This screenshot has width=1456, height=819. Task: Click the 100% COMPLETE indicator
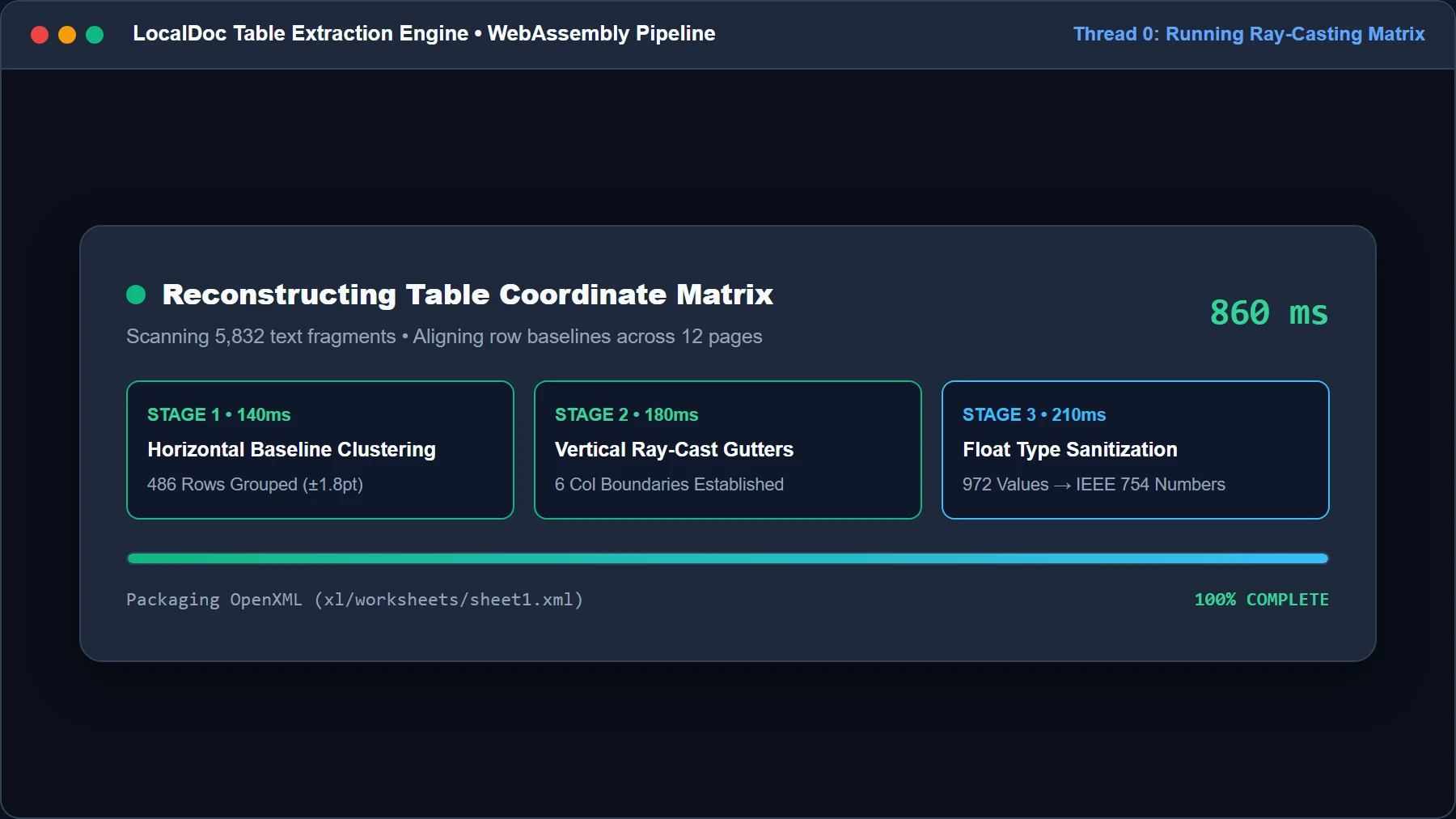pyautogui.click(x=1261, y=600)
